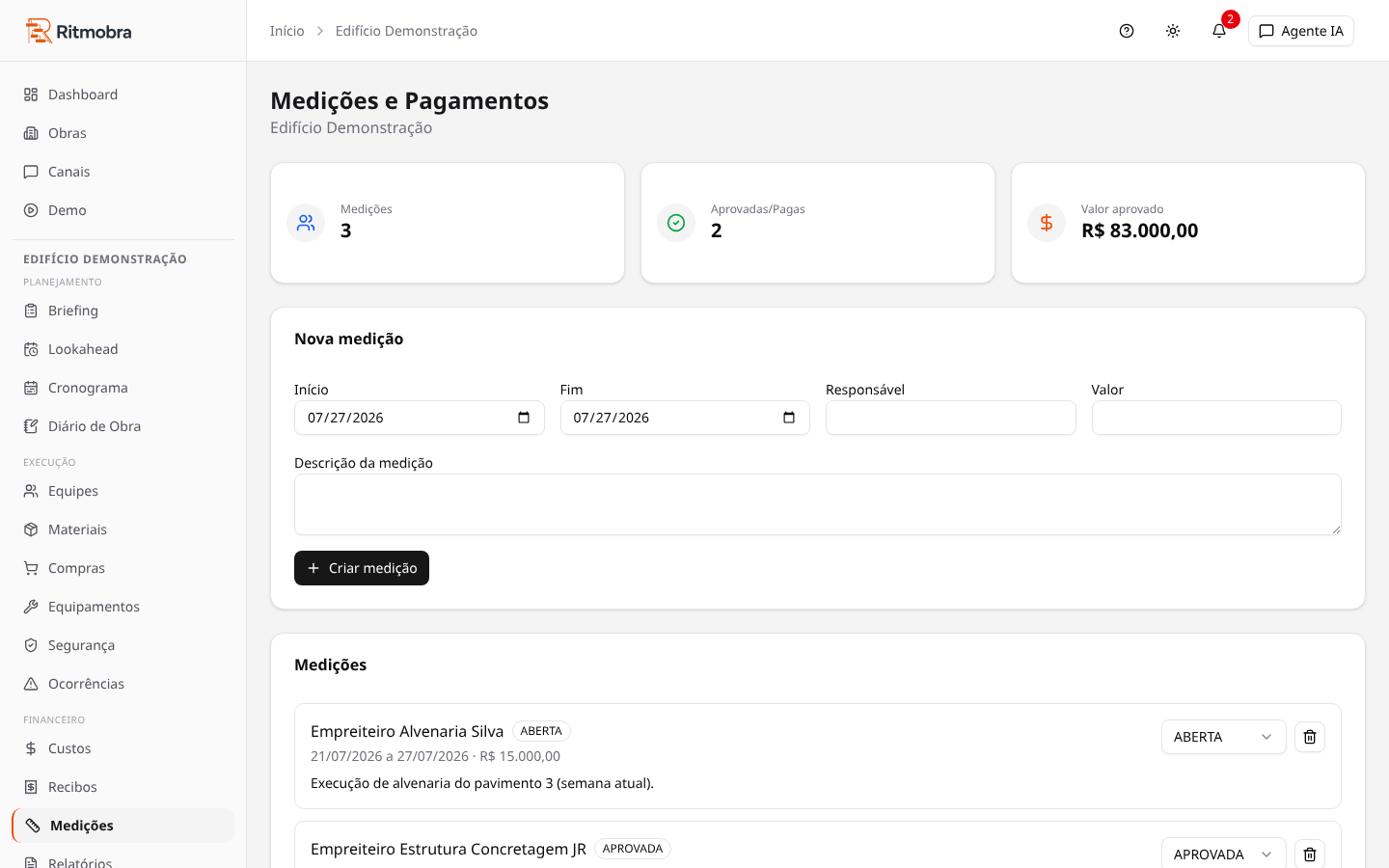1389x868 pixels.
Task: Click the Diário de Obra edit icon
Action: (x=31, y=426)
